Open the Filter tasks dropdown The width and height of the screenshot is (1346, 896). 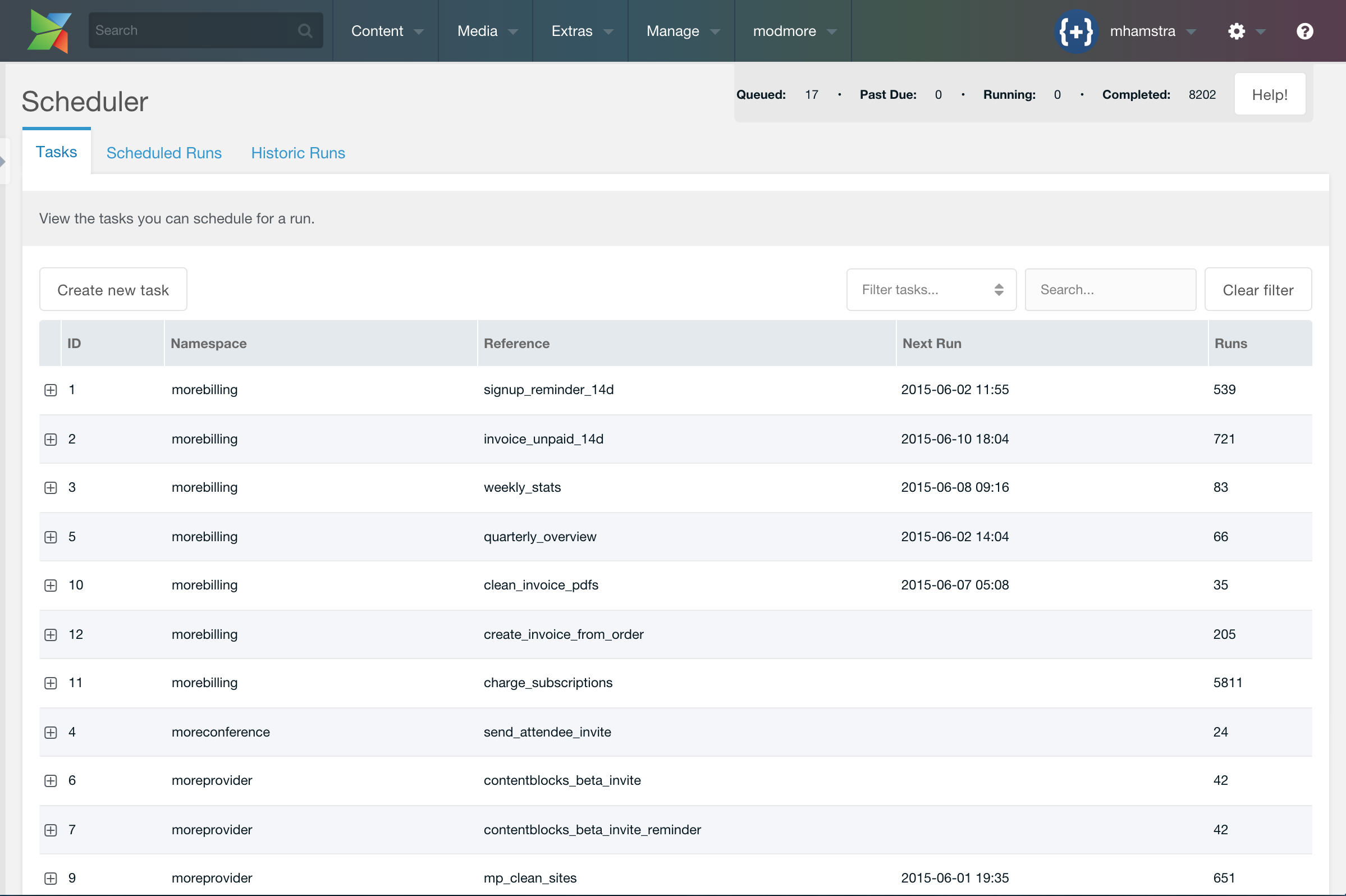point(931,290)
